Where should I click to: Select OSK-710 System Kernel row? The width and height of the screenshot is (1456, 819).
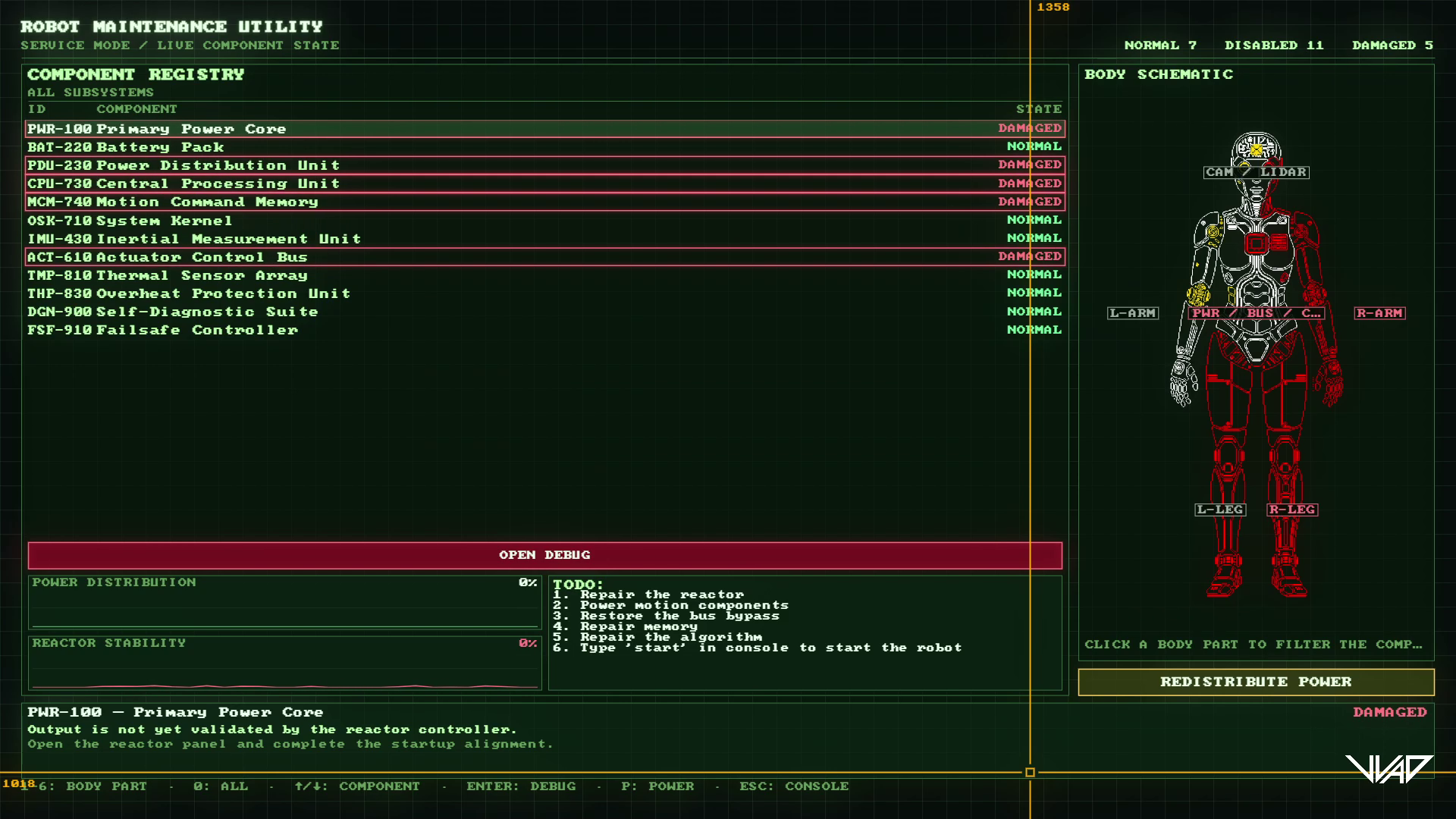pos(544,221)
